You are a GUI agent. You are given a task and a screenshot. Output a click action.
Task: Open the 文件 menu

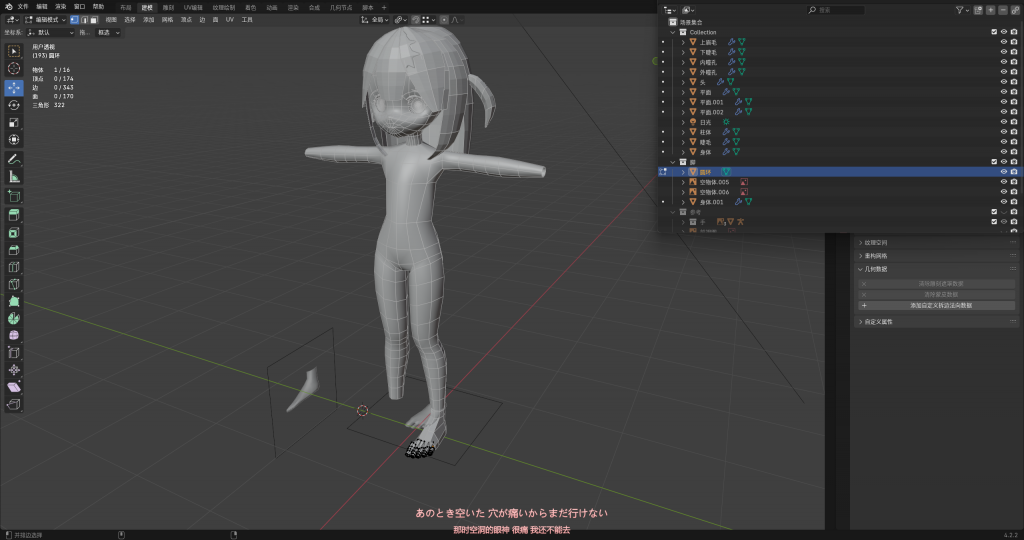(x=23, y=6)
